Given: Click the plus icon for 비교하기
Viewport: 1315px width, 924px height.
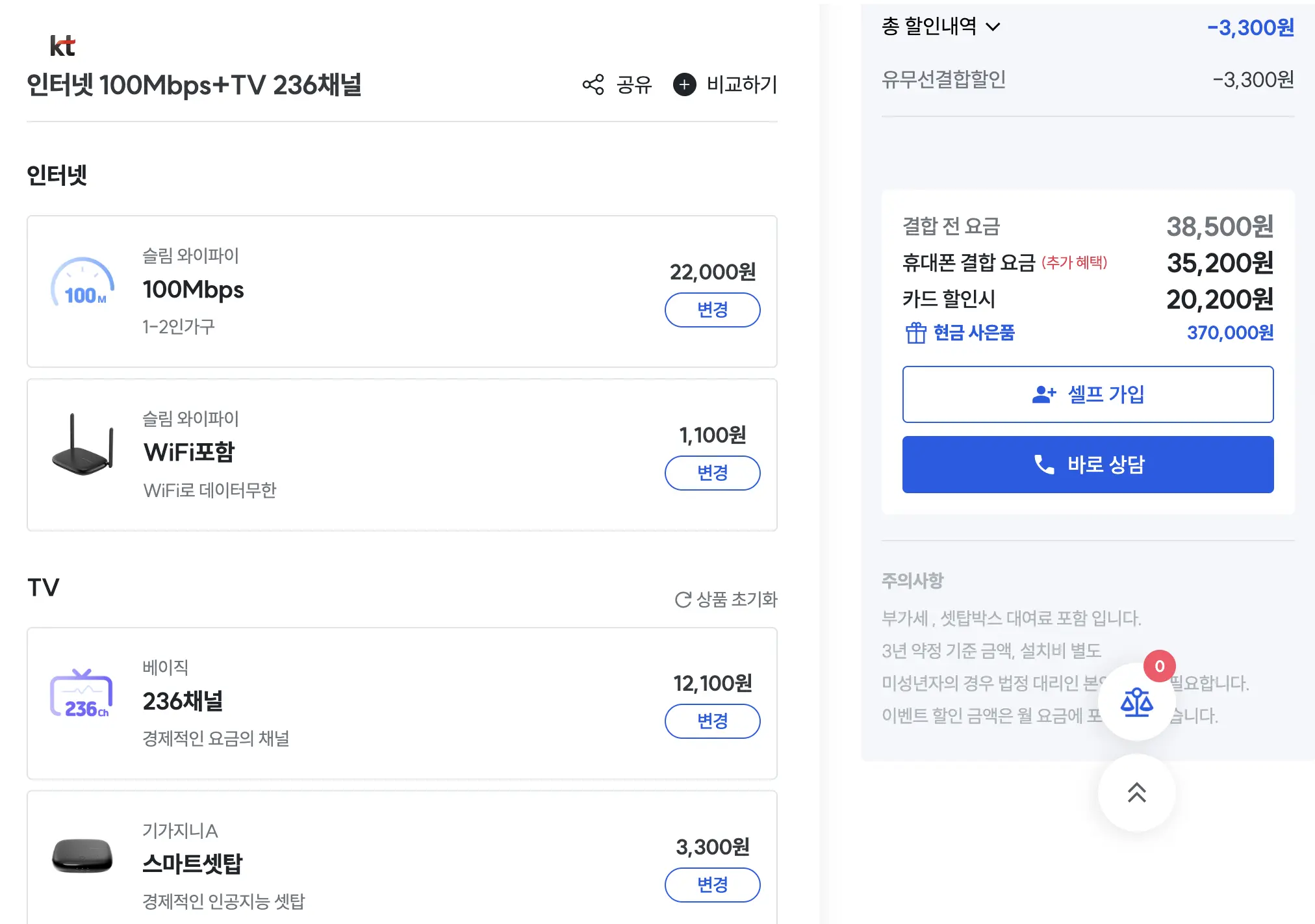Looking at the screenshot, I should [684, 84].
